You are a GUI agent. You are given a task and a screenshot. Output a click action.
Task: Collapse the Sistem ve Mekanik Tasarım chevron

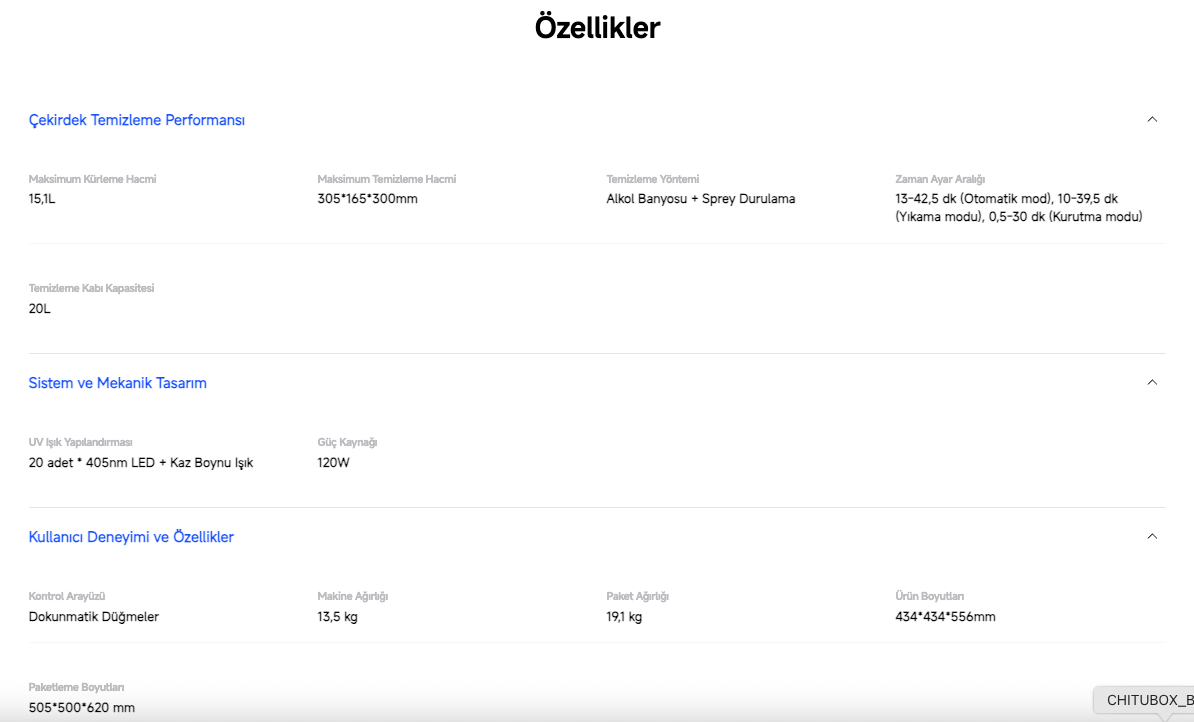coord(1152,383)
